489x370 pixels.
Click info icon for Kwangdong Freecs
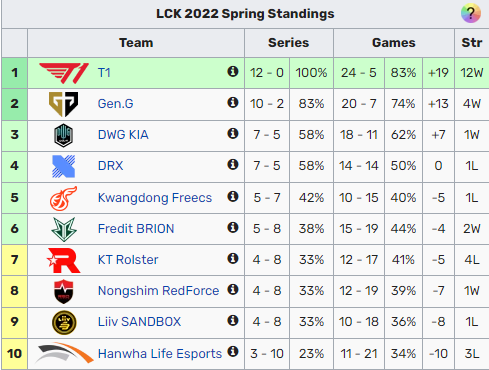pos(233,196)
